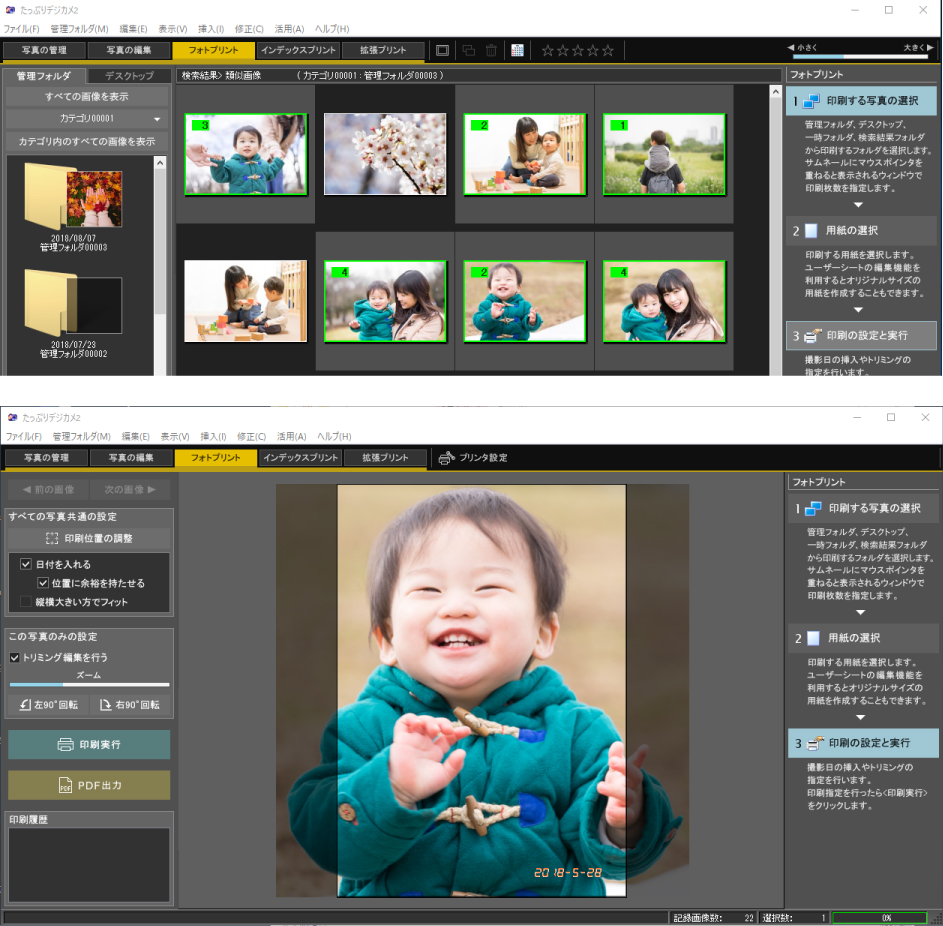Click the first rating star in the toolbar
This screenshot has height=926, width=943.
(x=547, y=51)
